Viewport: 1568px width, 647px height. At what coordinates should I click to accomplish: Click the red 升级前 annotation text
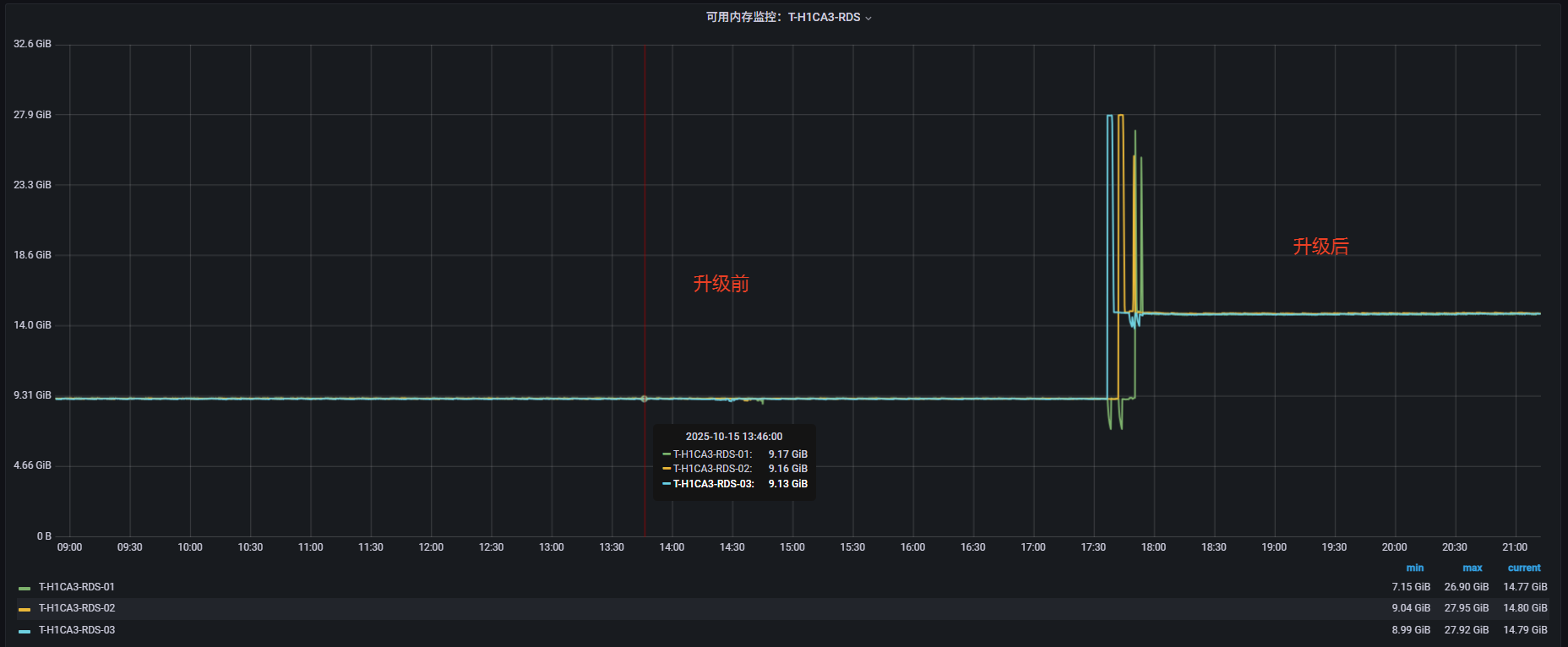click(721, 284)
